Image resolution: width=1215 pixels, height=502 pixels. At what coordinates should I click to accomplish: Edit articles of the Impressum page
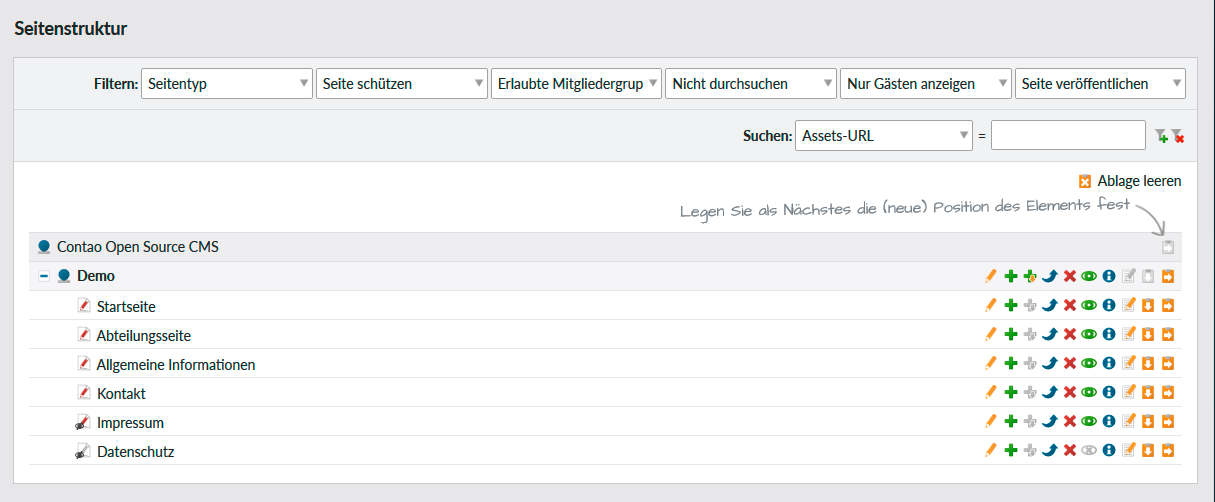tap(1128, 423)
